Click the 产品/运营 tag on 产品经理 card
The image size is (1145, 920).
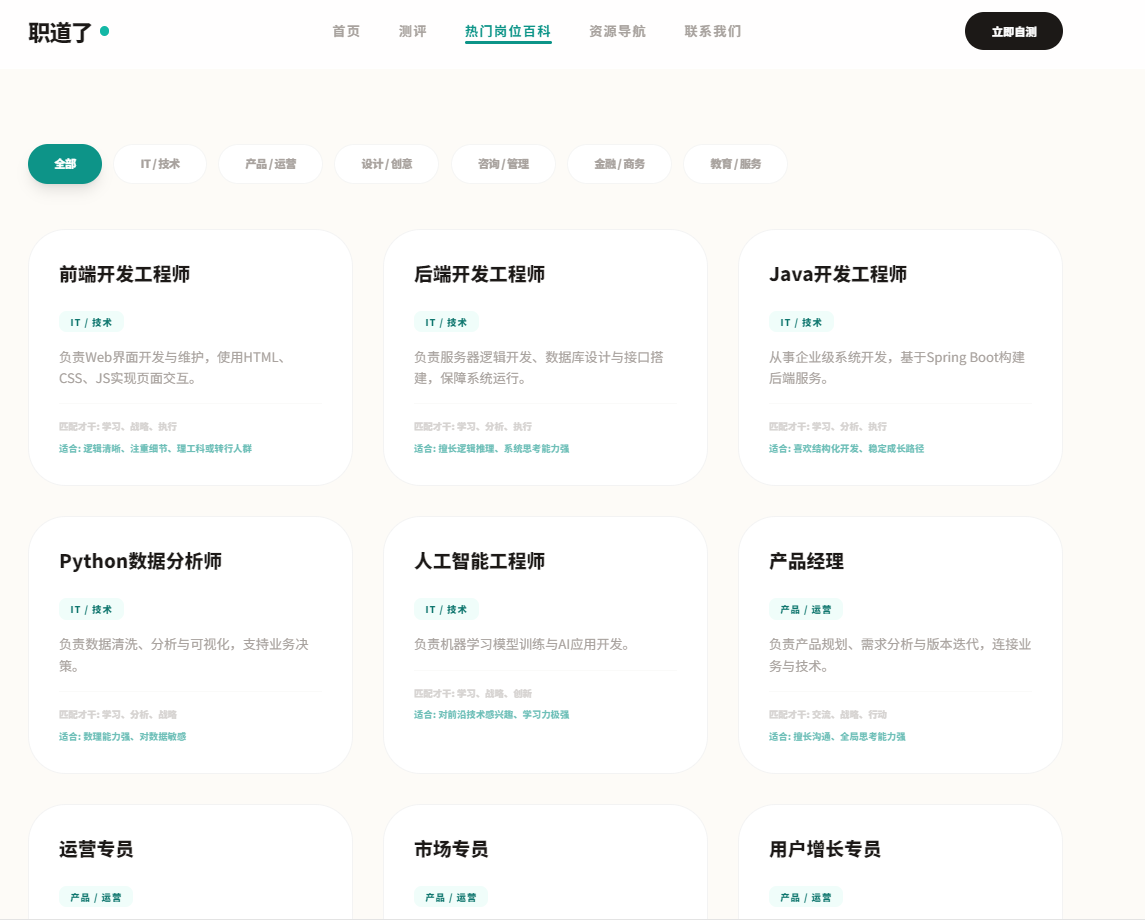point(806,609)
